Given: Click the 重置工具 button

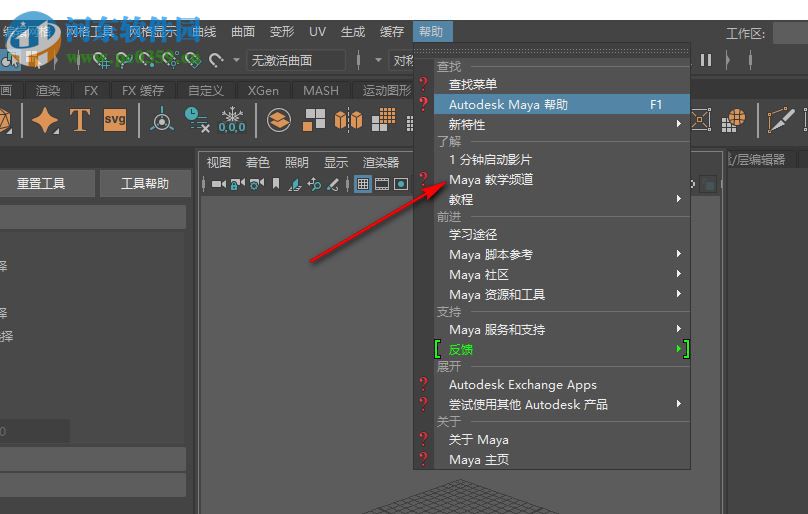Looking at the screenshot, I should (x=41, y=184).
